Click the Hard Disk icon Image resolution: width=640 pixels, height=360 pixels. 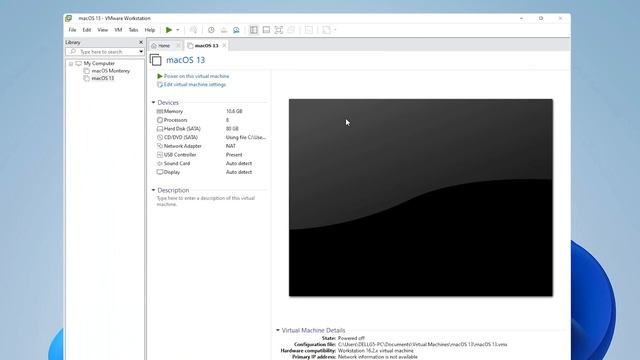coord(160,129)
